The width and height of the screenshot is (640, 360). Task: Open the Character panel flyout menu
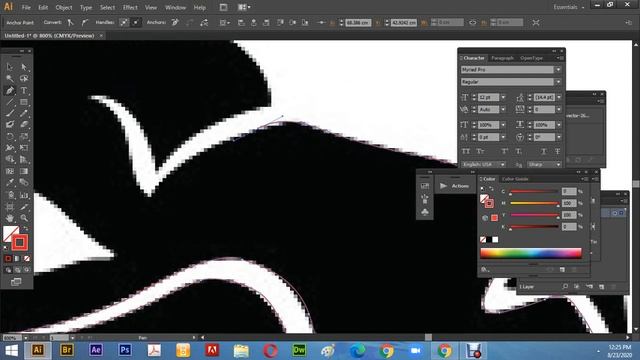point(560,58)
